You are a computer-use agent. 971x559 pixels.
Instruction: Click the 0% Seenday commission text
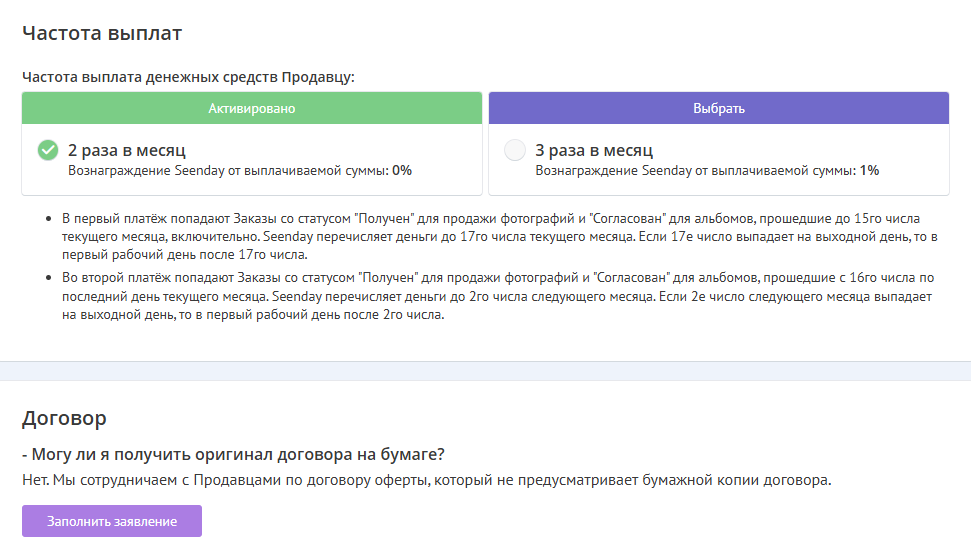(x=401, y=171)
